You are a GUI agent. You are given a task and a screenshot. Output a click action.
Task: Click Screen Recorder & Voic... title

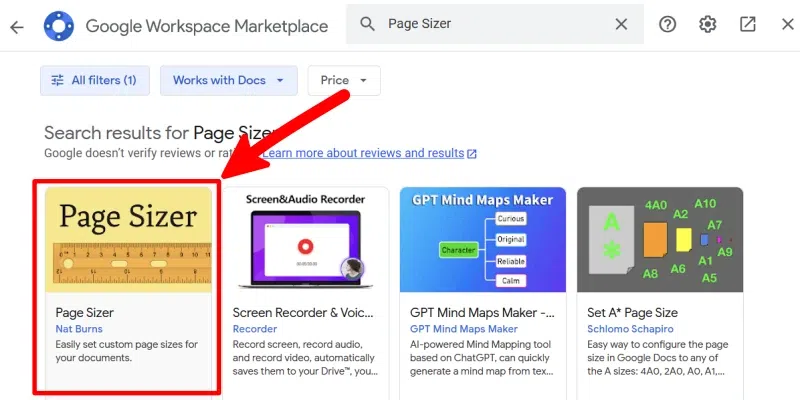point(303,312)
